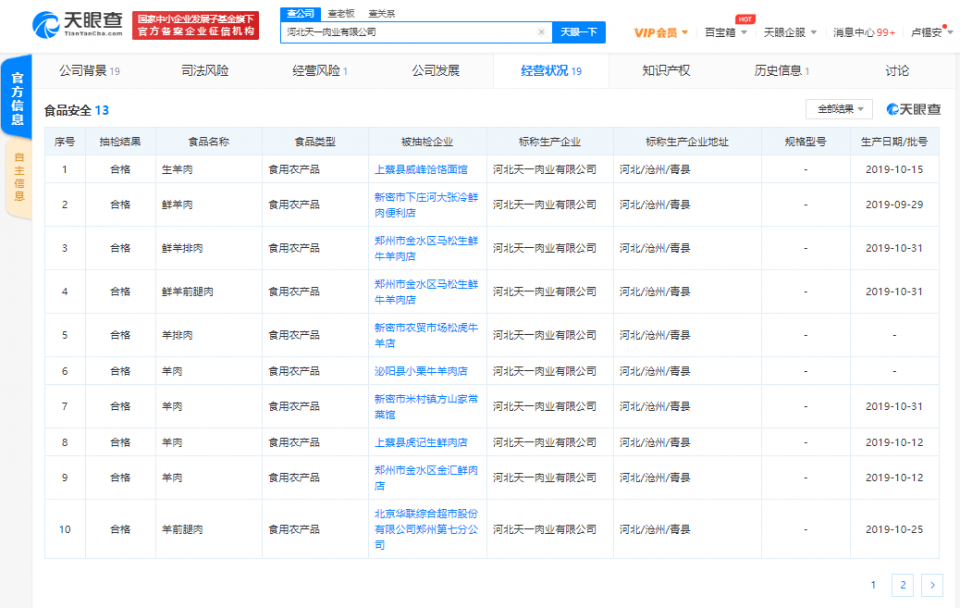Image resolution: width=960 pixels, height=608 pixels.
Task: Expand the 百宝箱 menu
Action: tap(726, 32)
